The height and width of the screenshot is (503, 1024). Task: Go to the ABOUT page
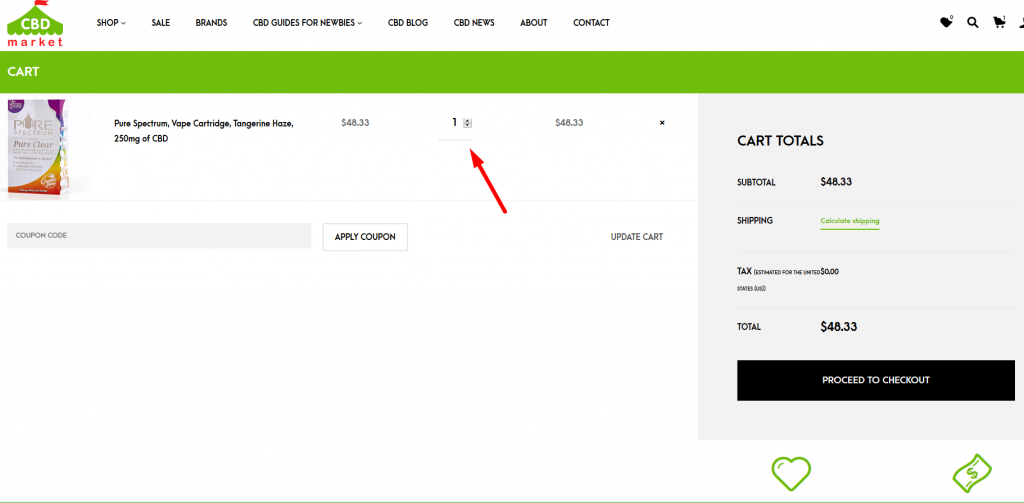pyautogui.click(x=534, y=23)
